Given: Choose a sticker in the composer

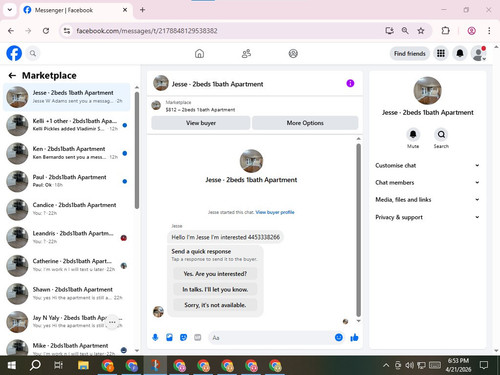Looking at the screenshot, I should 183,338.
